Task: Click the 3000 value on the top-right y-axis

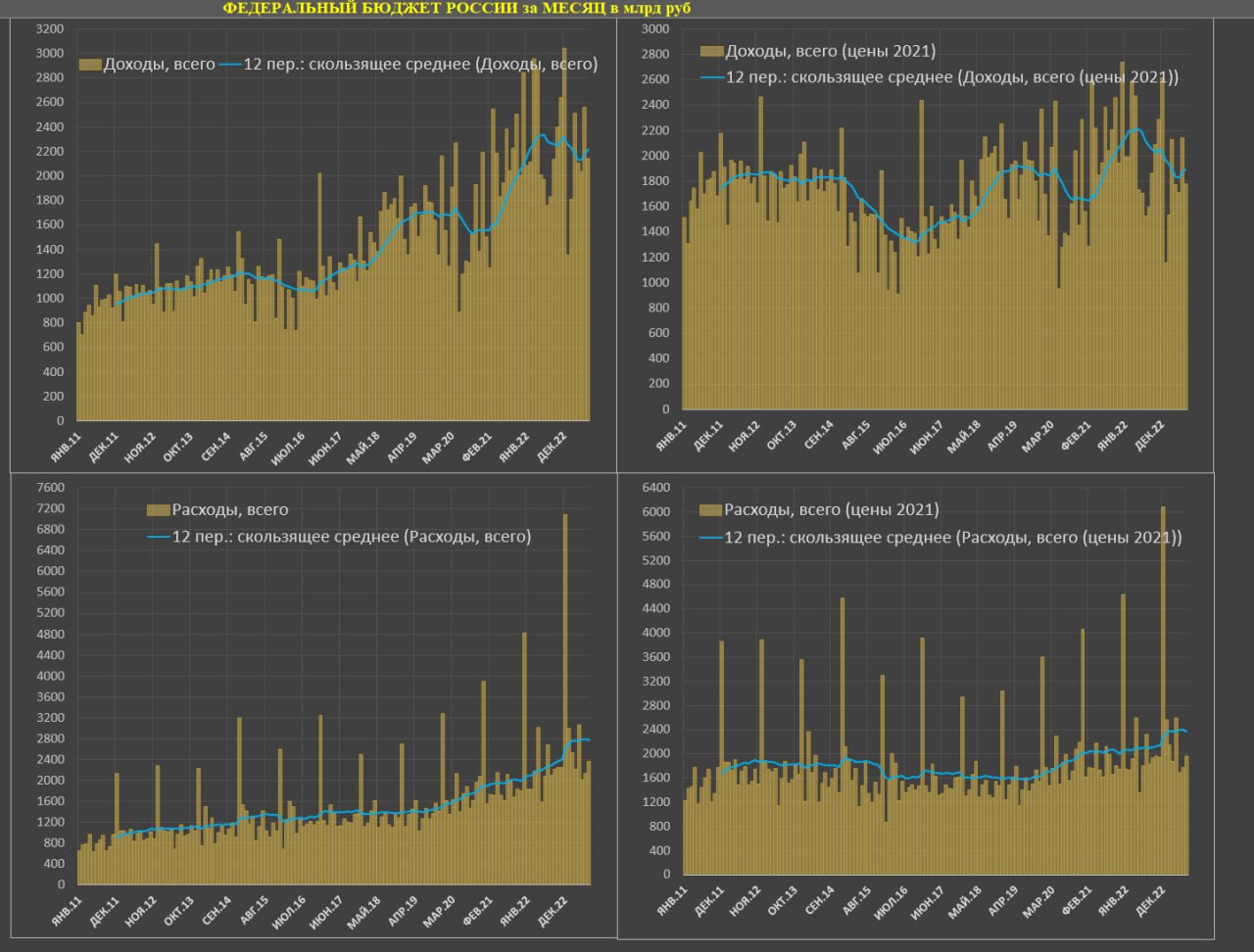Action: 654,29
